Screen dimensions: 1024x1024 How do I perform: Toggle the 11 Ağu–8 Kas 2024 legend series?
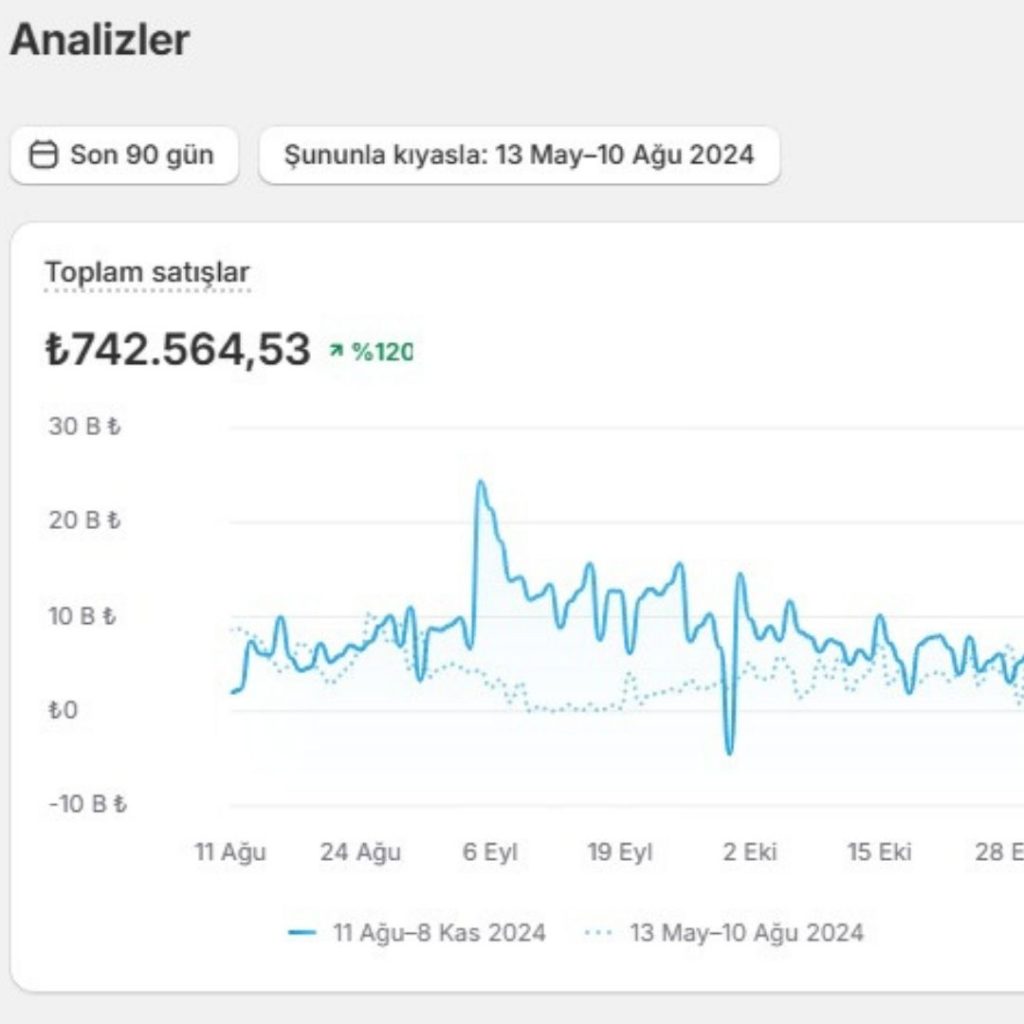click(x=438, y=933)
